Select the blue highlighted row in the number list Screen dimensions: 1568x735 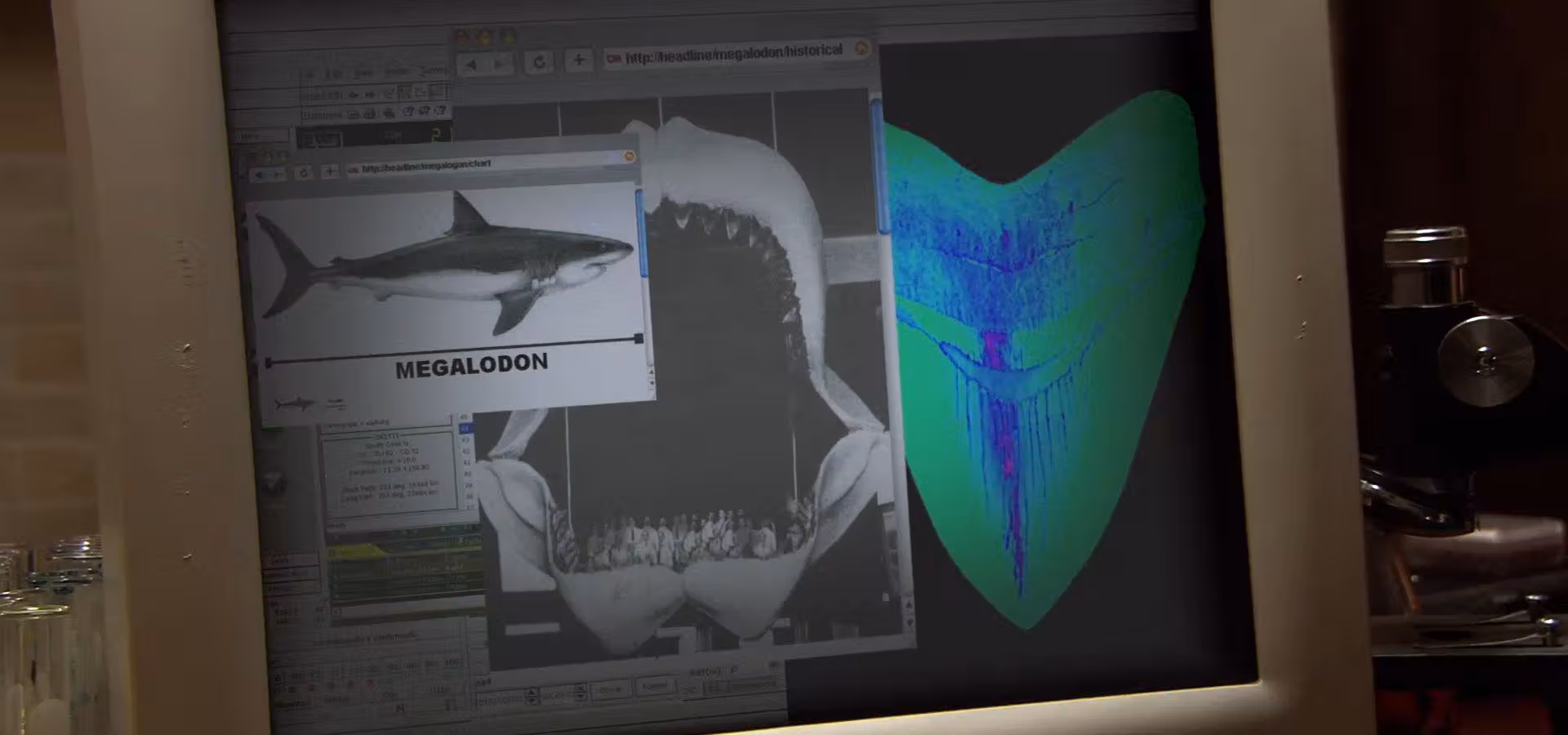pyautogui.click(x=465, y=428)
